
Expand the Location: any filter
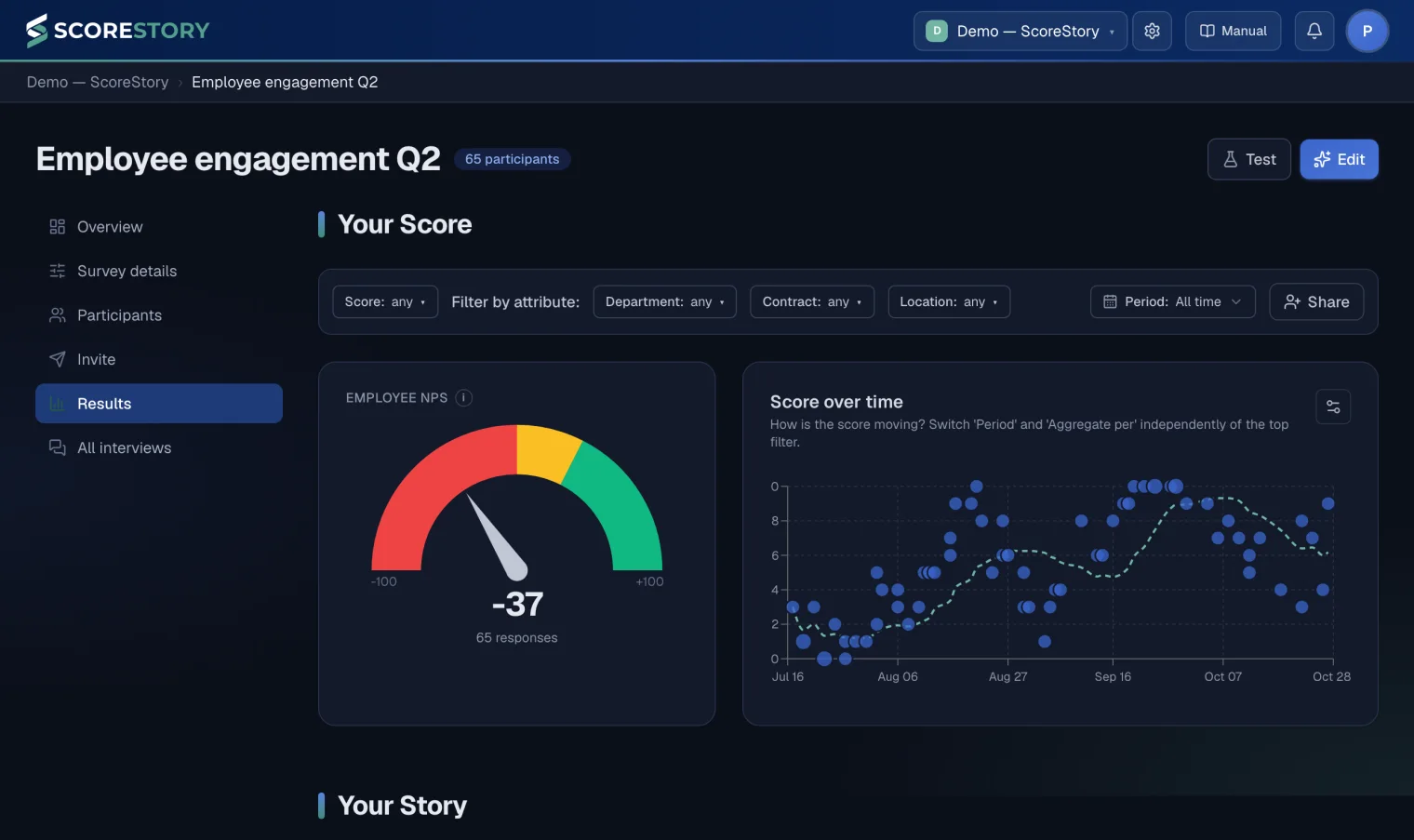click(949, 301)
